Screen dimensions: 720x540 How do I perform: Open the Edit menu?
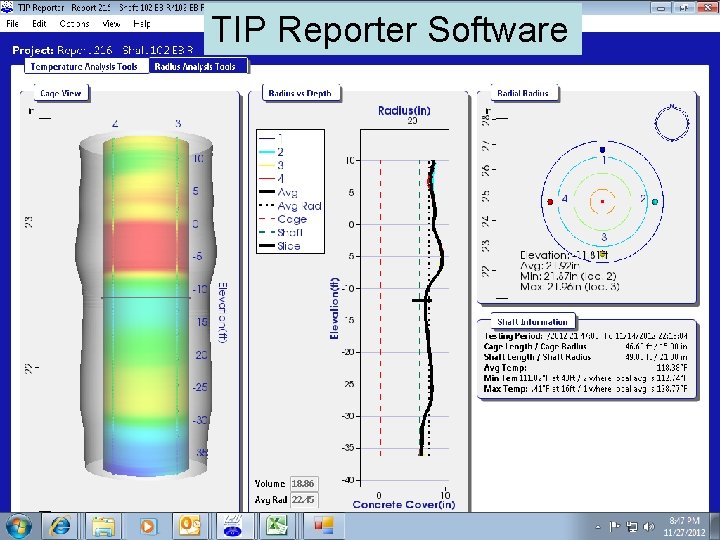39,24
